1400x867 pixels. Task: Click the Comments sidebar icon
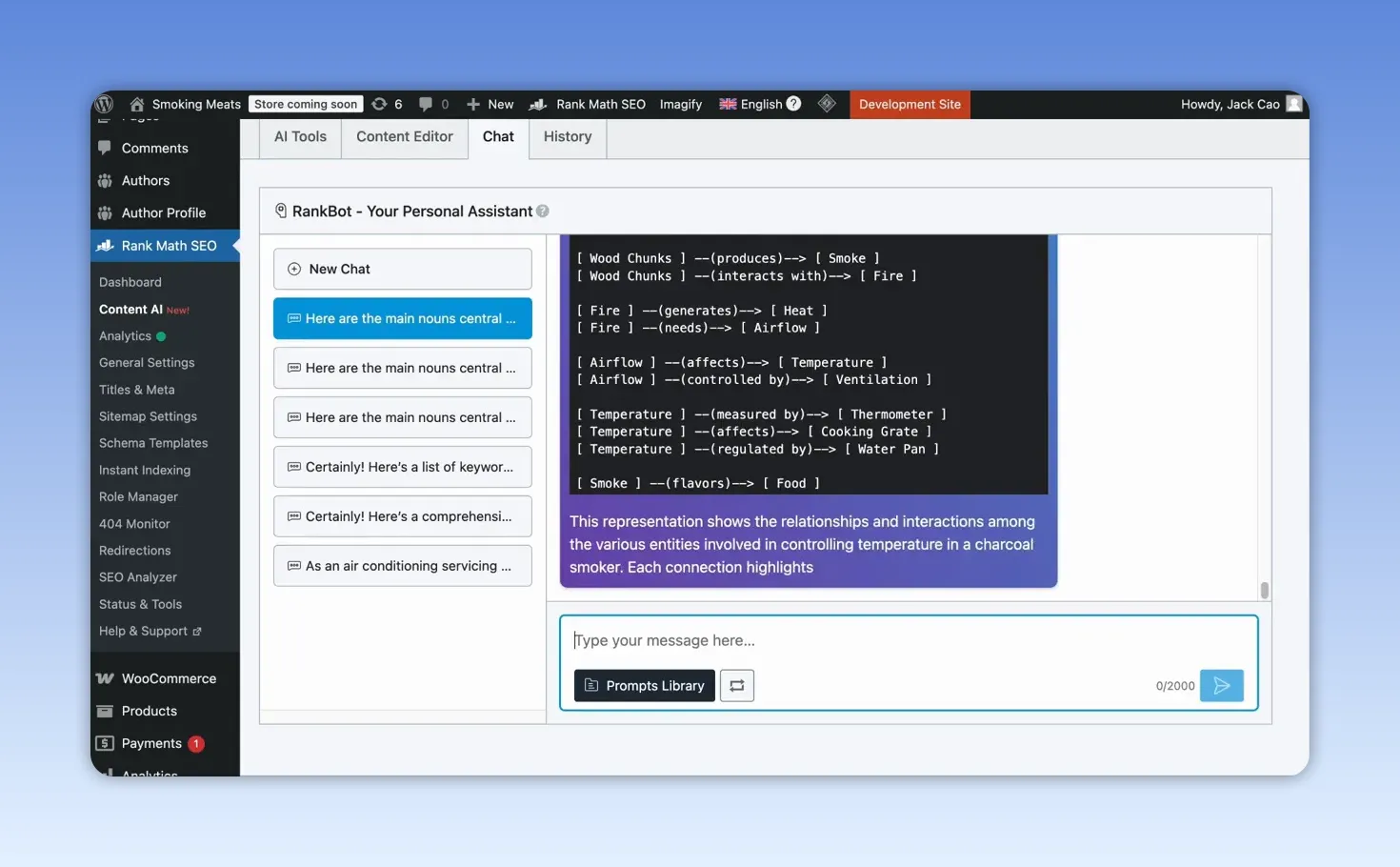pyautogui.click(x=105, y=148)
